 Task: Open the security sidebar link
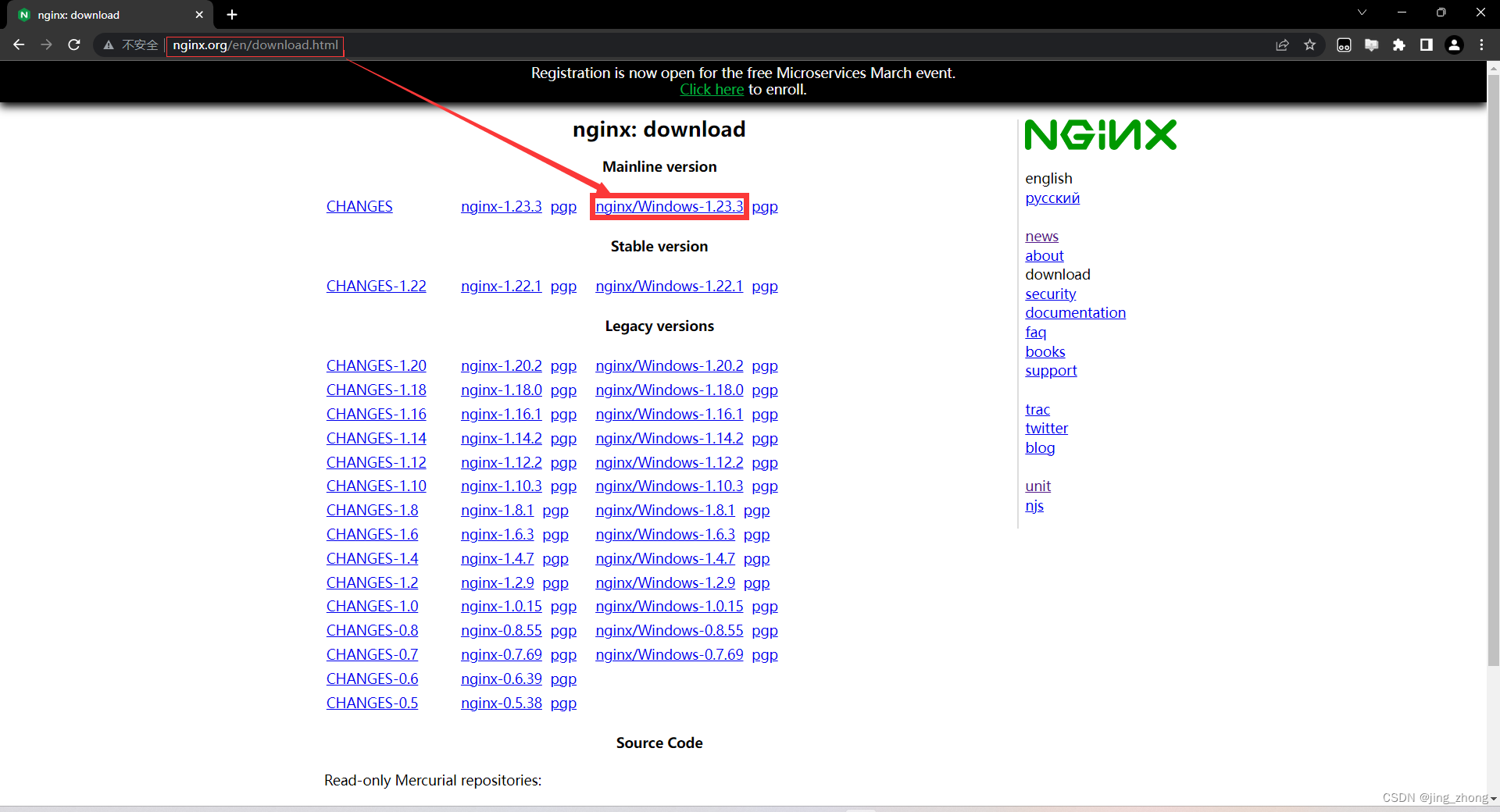click(x=1050, y=294)
